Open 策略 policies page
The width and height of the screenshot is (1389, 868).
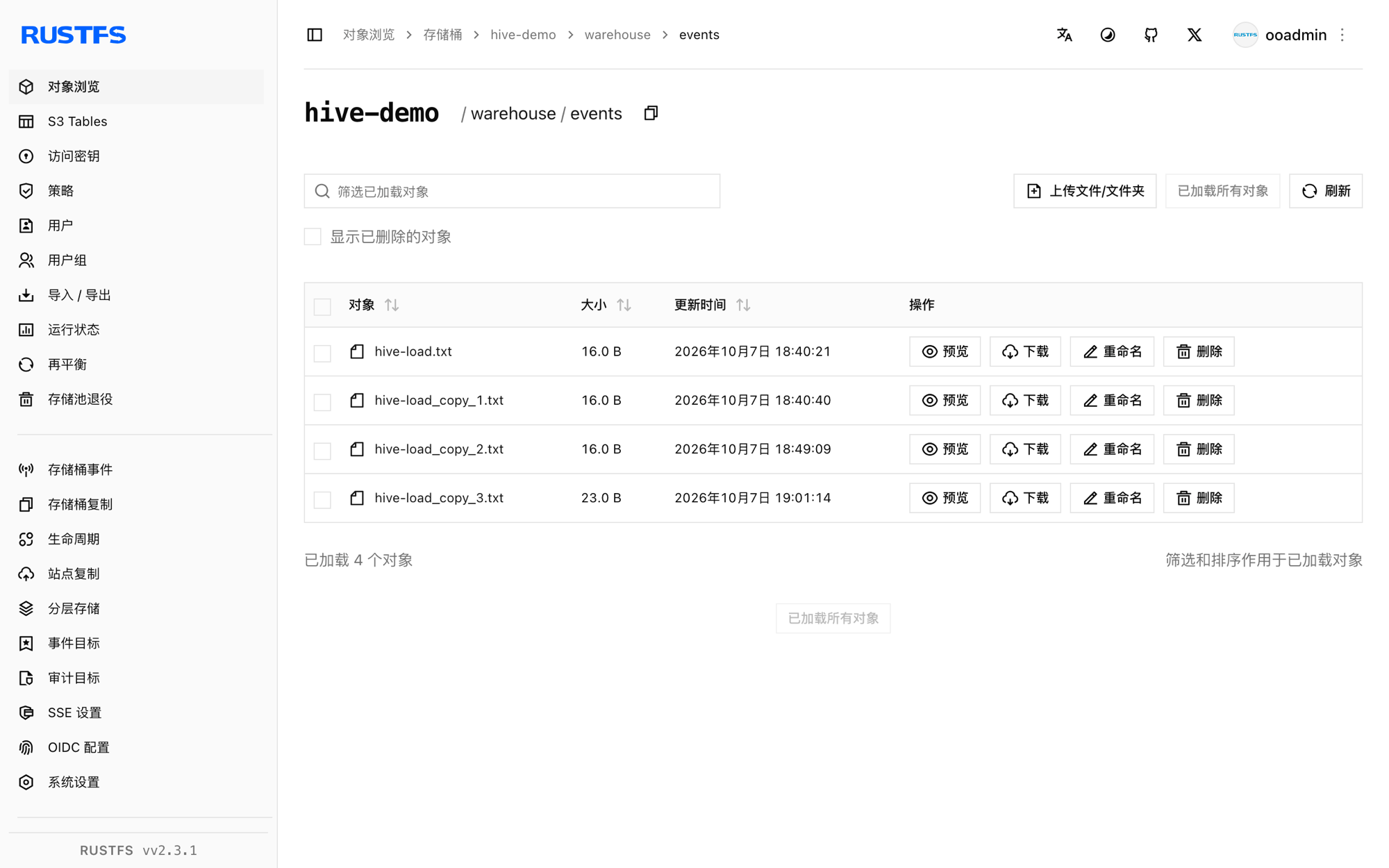pyautogui.click(x=136, y=191)
